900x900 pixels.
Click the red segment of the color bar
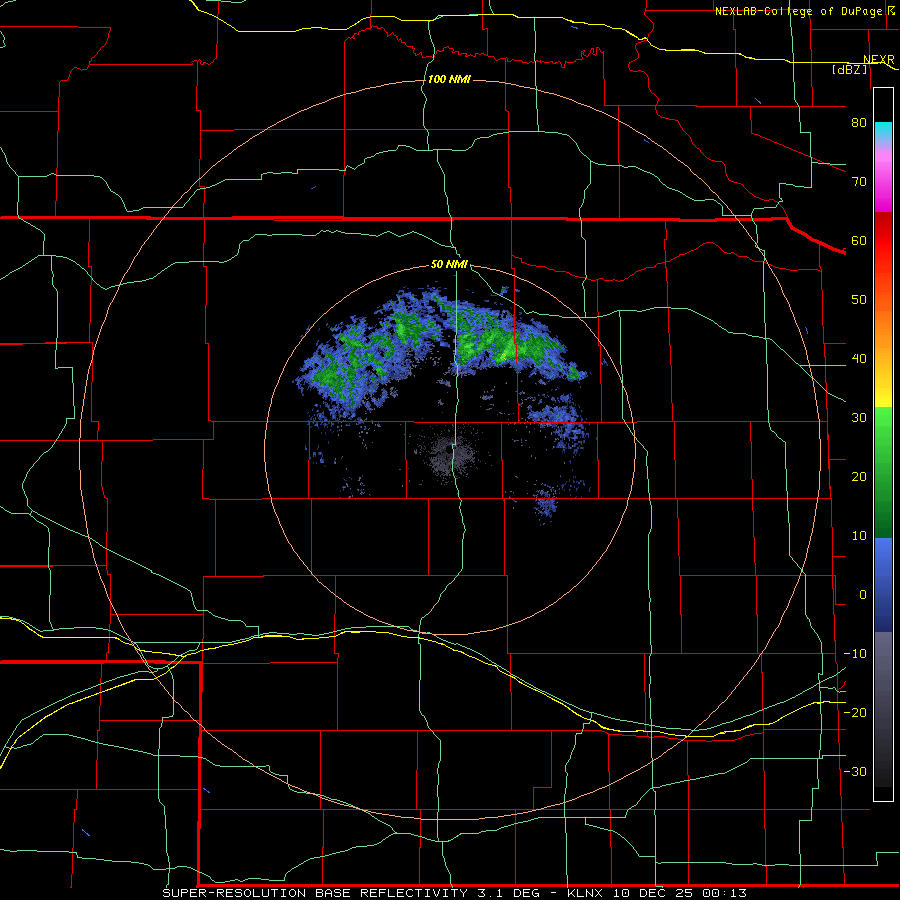883,241
